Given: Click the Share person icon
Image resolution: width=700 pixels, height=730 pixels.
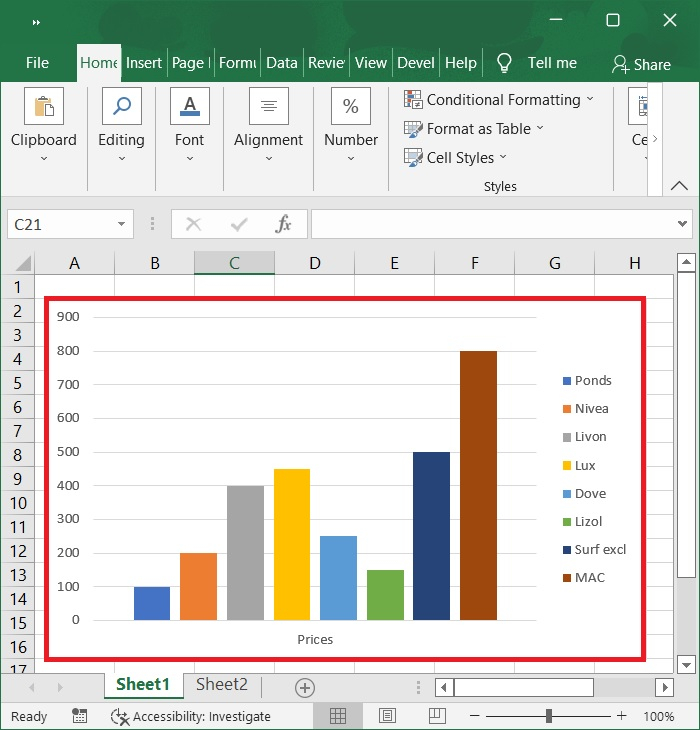Looking at the screenshot, I should tap(620, 64).
